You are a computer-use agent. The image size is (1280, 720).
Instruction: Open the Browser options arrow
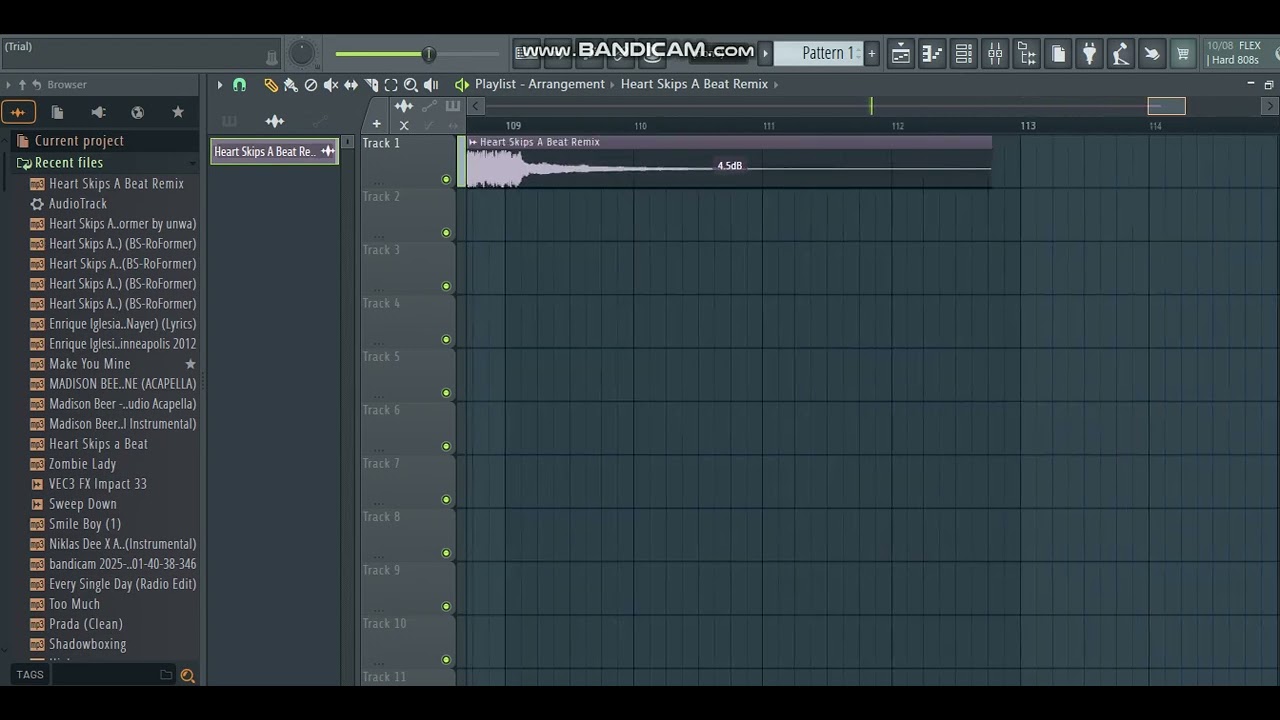(x=8, y=85)
